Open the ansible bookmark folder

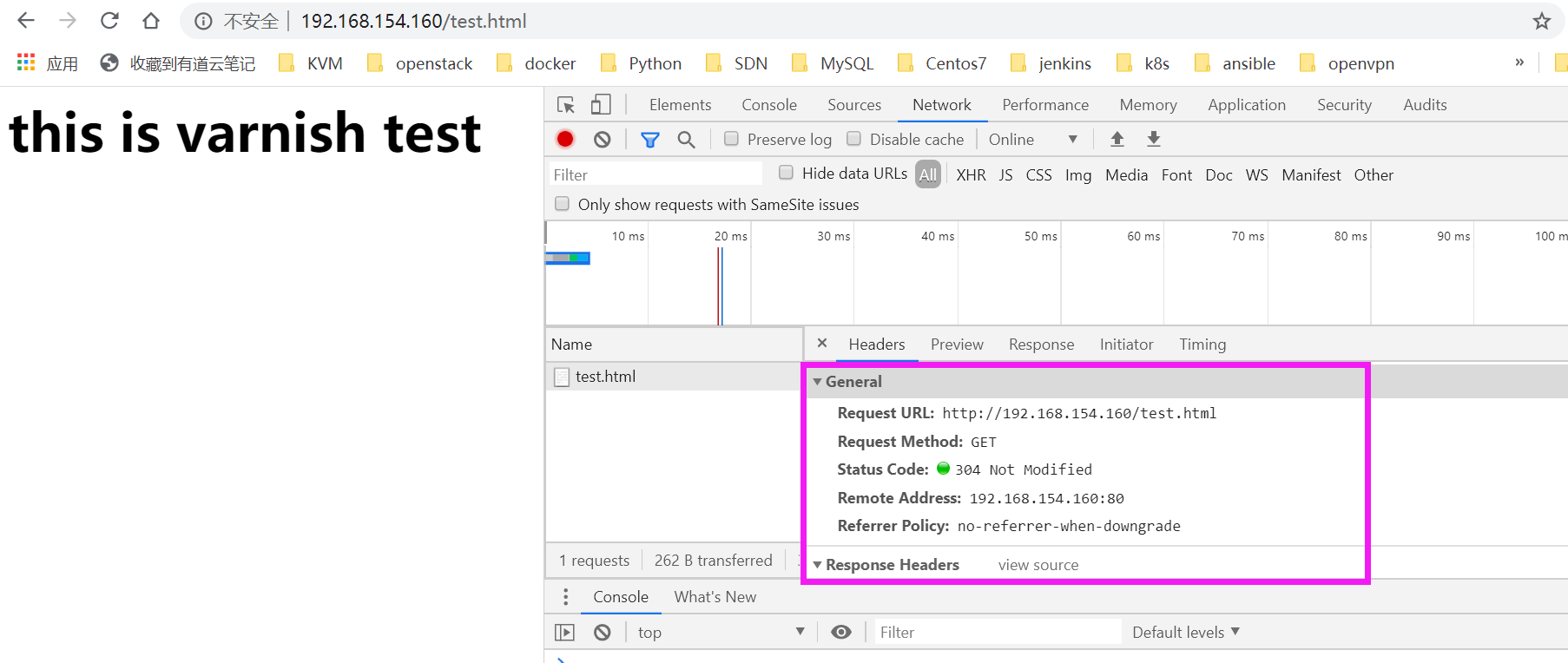tap(1235, 63)
